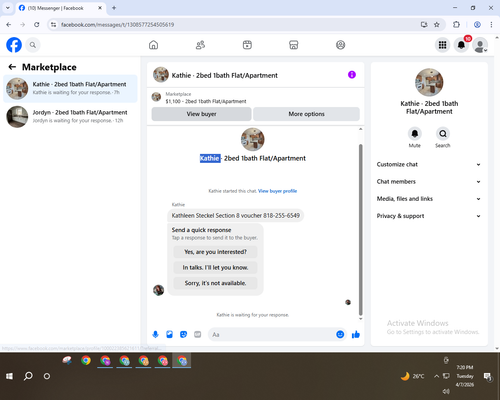This screenshot has height=400, width=500.
Task: Mute this conversation with the bell button
Action: pyautogui.click(x=415, y=134)
